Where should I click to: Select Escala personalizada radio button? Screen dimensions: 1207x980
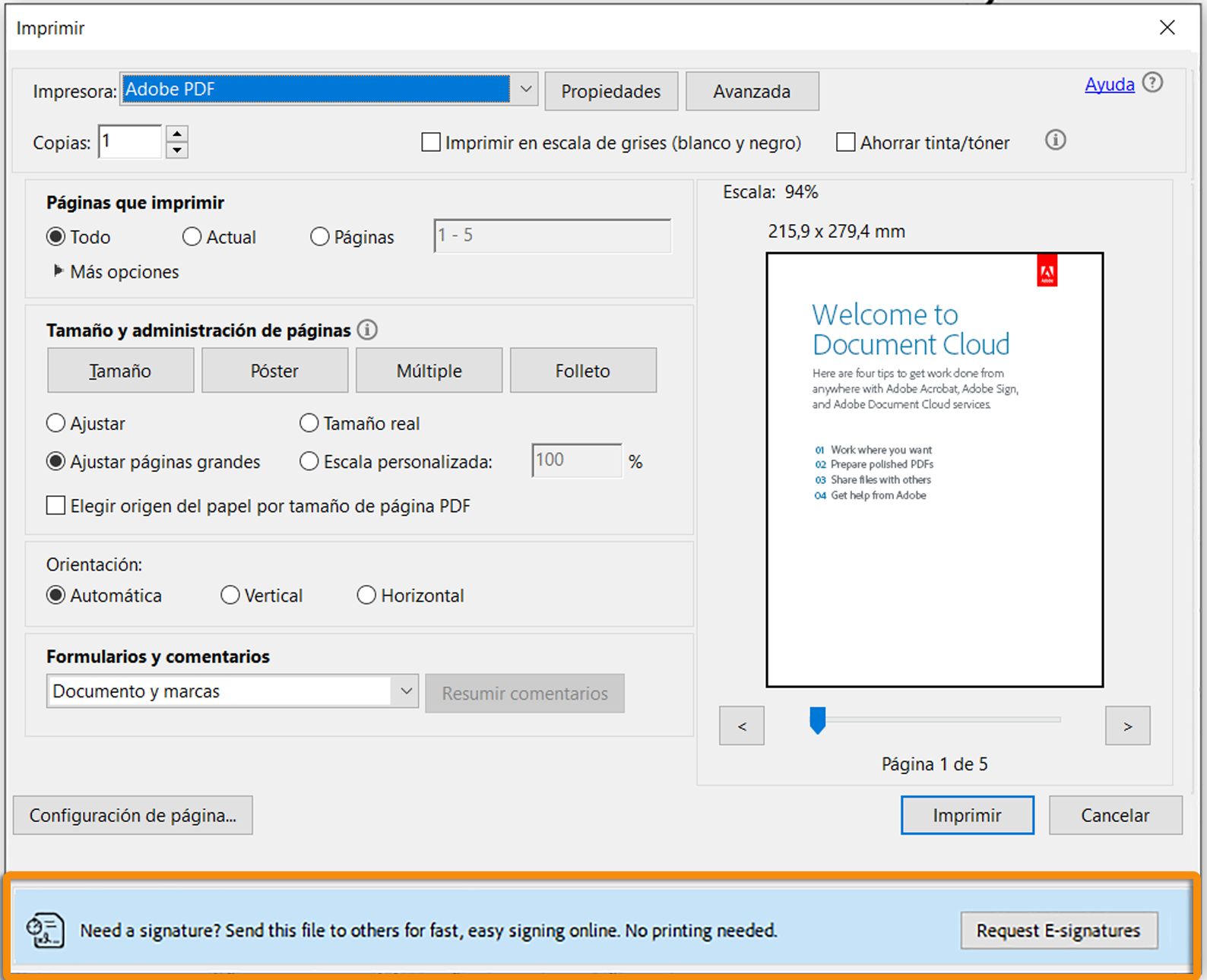309,461
